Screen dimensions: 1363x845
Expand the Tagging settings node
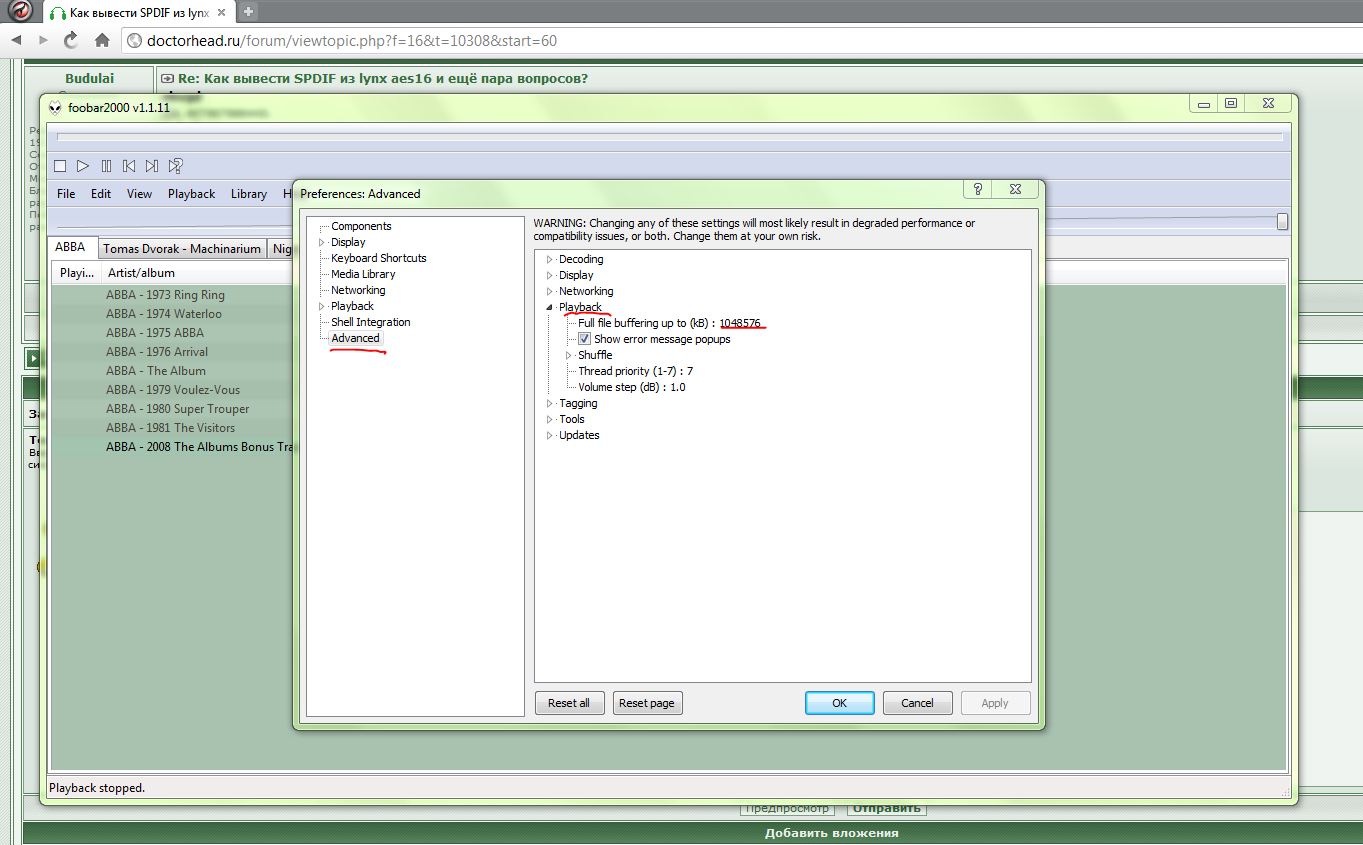tap(549, 403)
